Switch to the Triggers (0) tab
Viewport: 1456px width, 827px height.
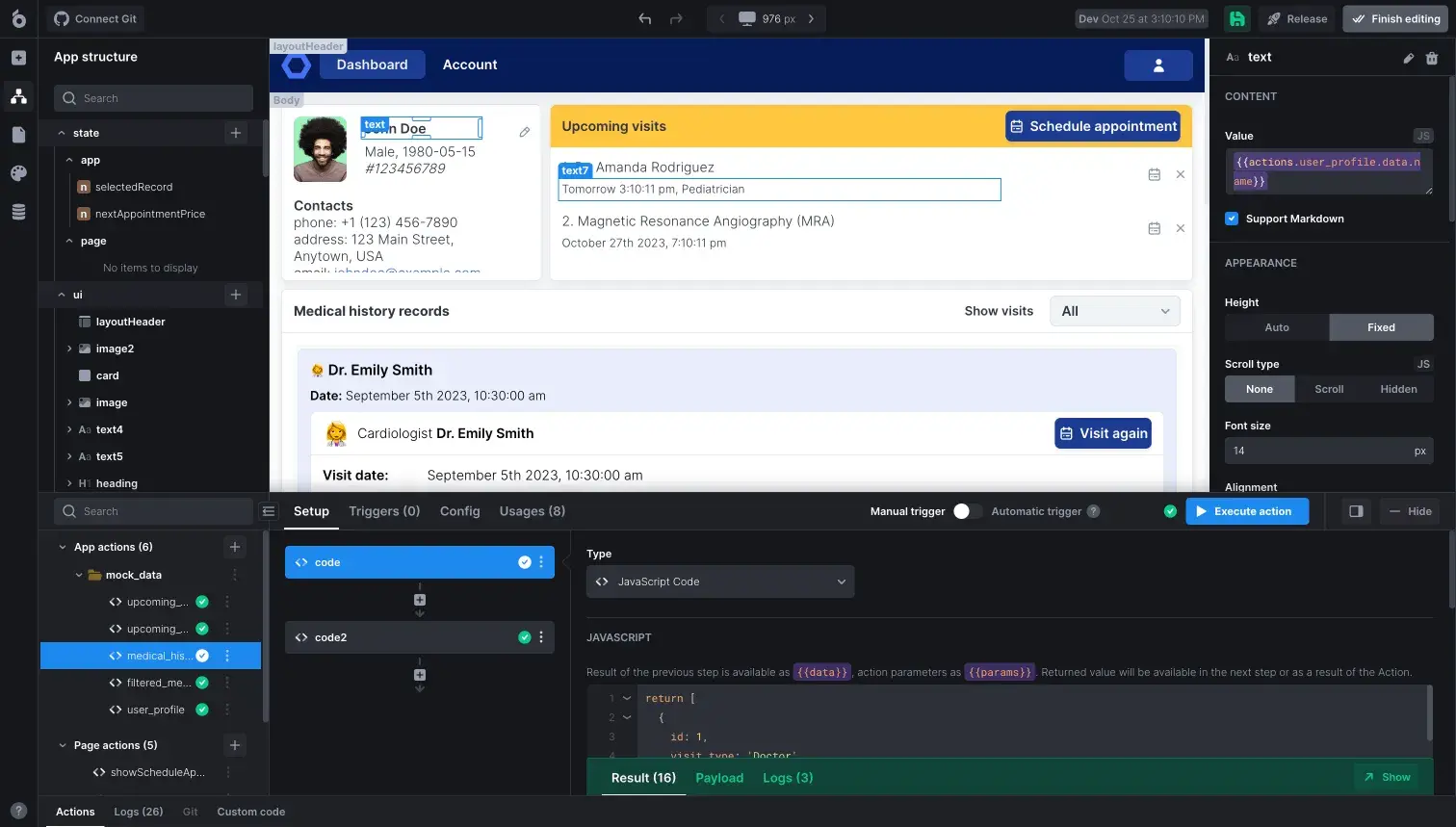pyautogui.click(x=384, y=511)
